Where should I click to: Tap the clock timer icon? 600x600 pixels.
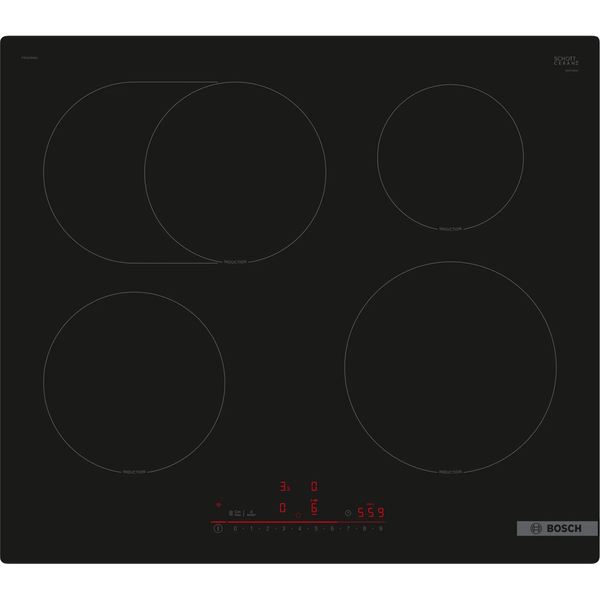[x=347, y=513]
